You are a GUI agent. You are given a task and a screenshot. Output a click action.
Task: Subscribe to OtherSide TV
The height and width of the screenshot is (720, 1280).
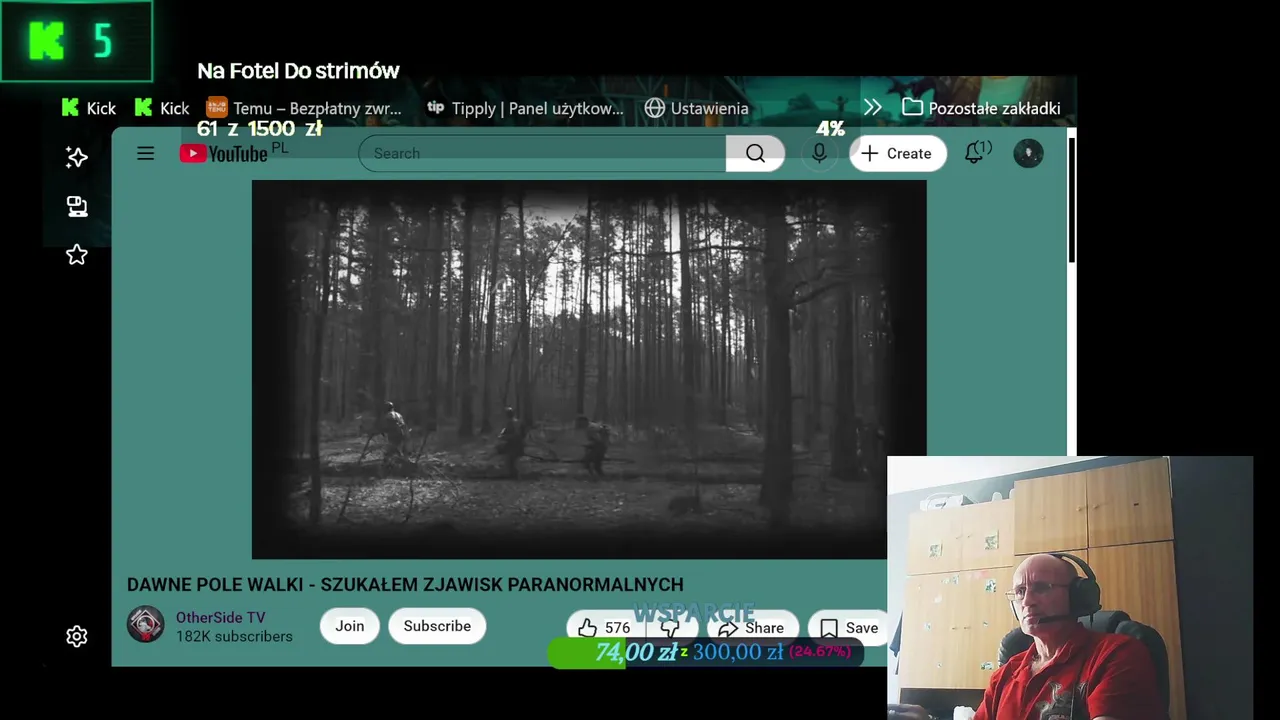tap(437, 626)
